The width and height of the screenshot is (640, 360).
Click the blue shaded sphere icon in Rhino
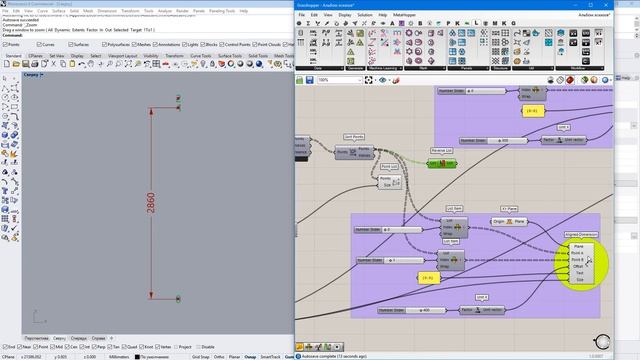tap(259, 64)
